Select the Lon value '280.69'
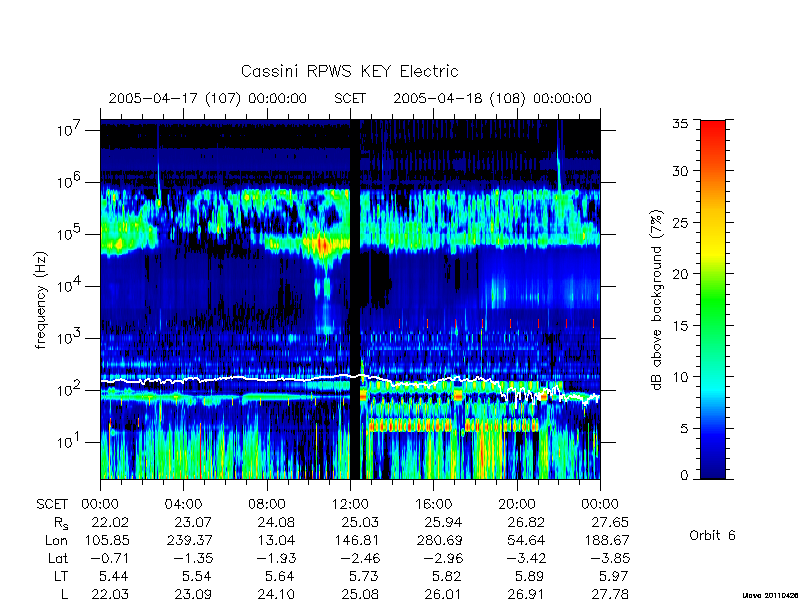The image size is (800, 600). 441,540
